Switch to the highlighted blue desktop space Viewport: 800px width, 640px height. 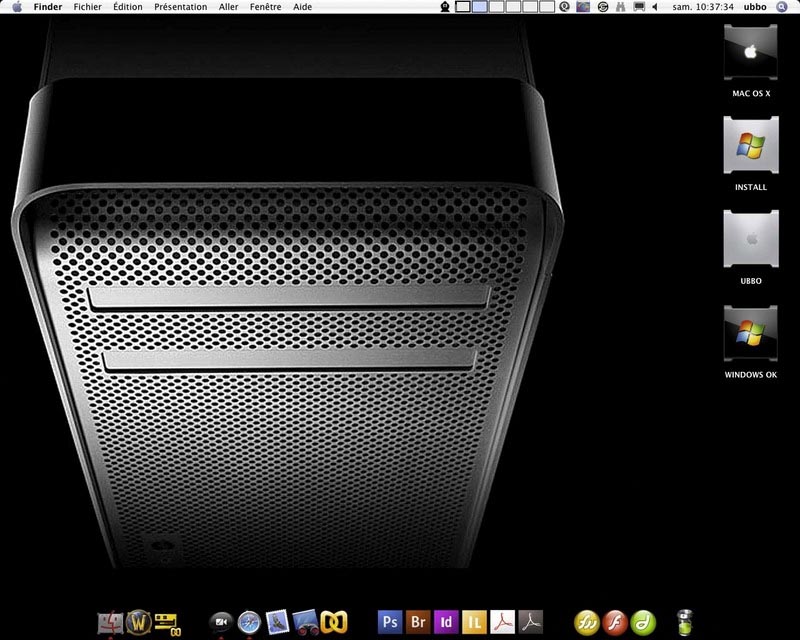point(480,7)
